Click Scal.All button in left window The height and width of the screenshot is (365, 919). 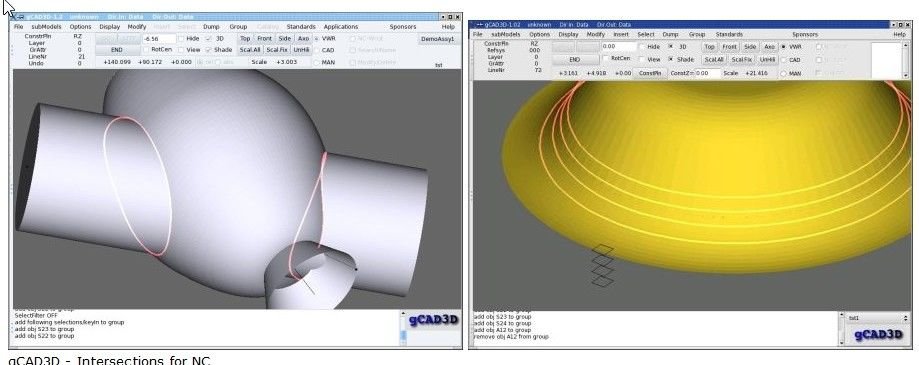point(250,50)
